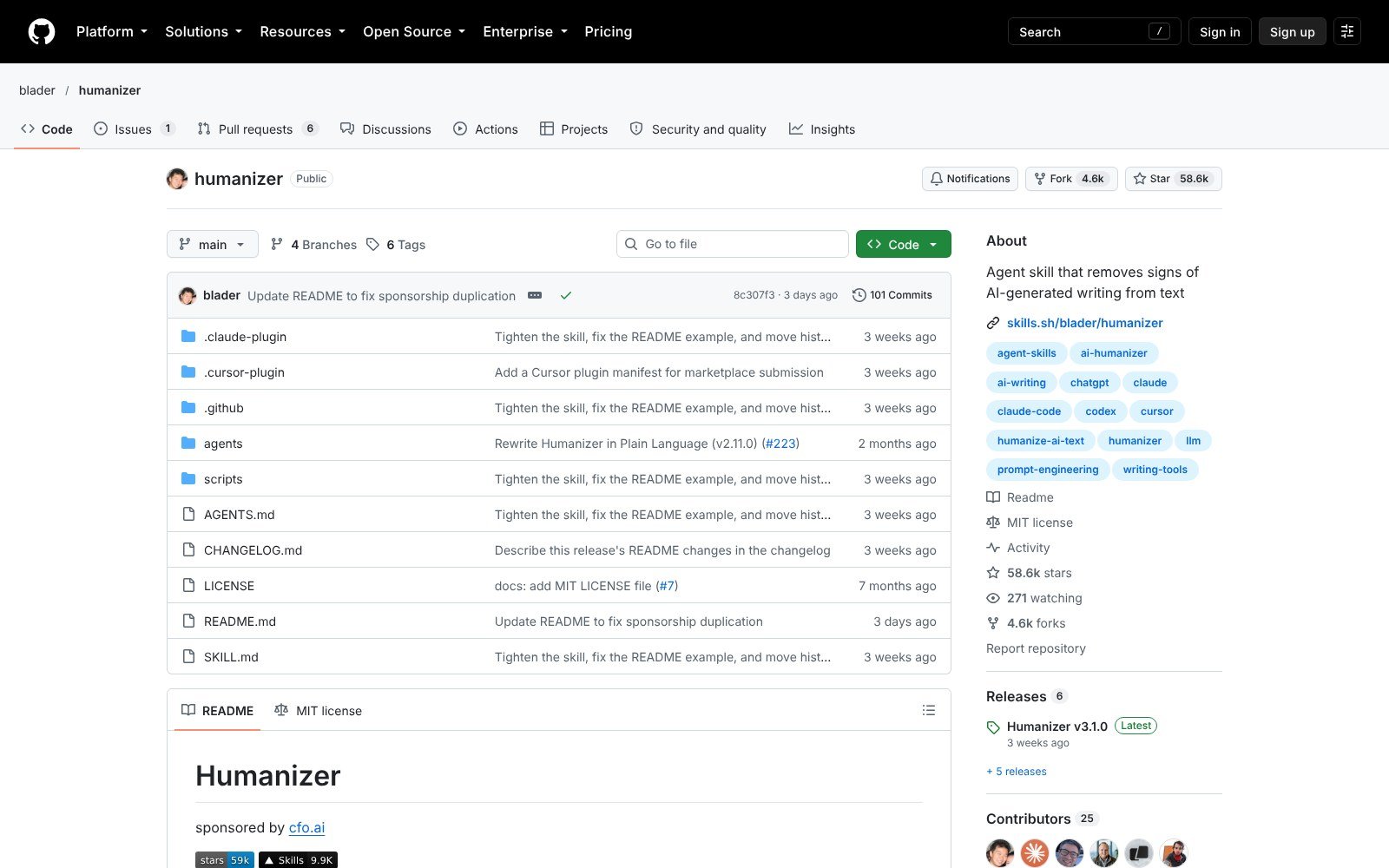This screenshot has height=868, width=1389.
Task: Expand the green Code clone dropdown
Action: [904, 244]
